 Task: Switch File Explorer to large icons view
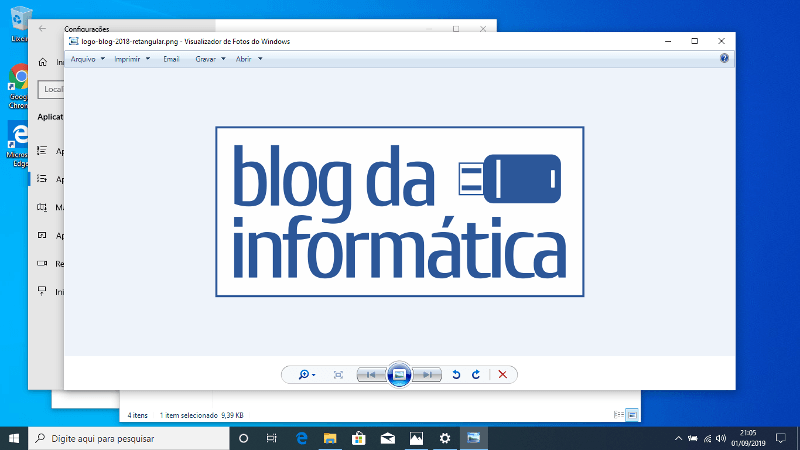point(632,415)
